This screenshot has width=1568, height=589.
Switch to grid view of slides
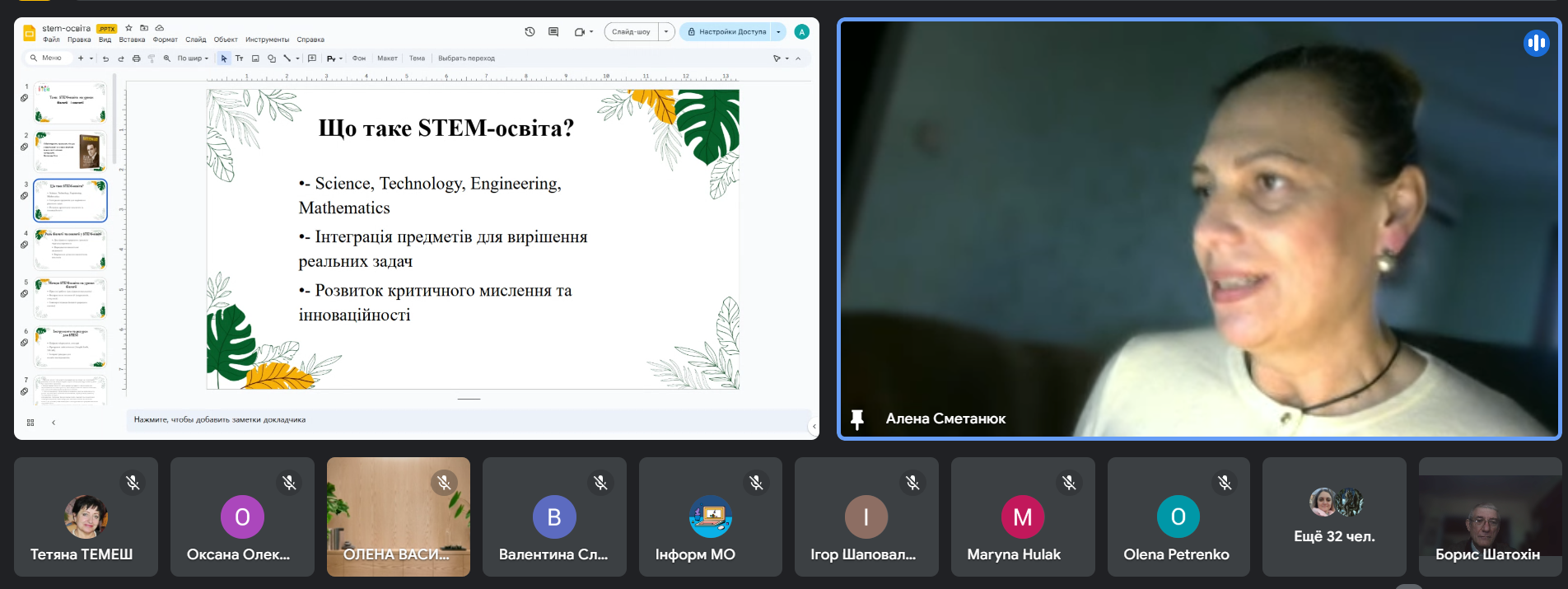point(30,423)
